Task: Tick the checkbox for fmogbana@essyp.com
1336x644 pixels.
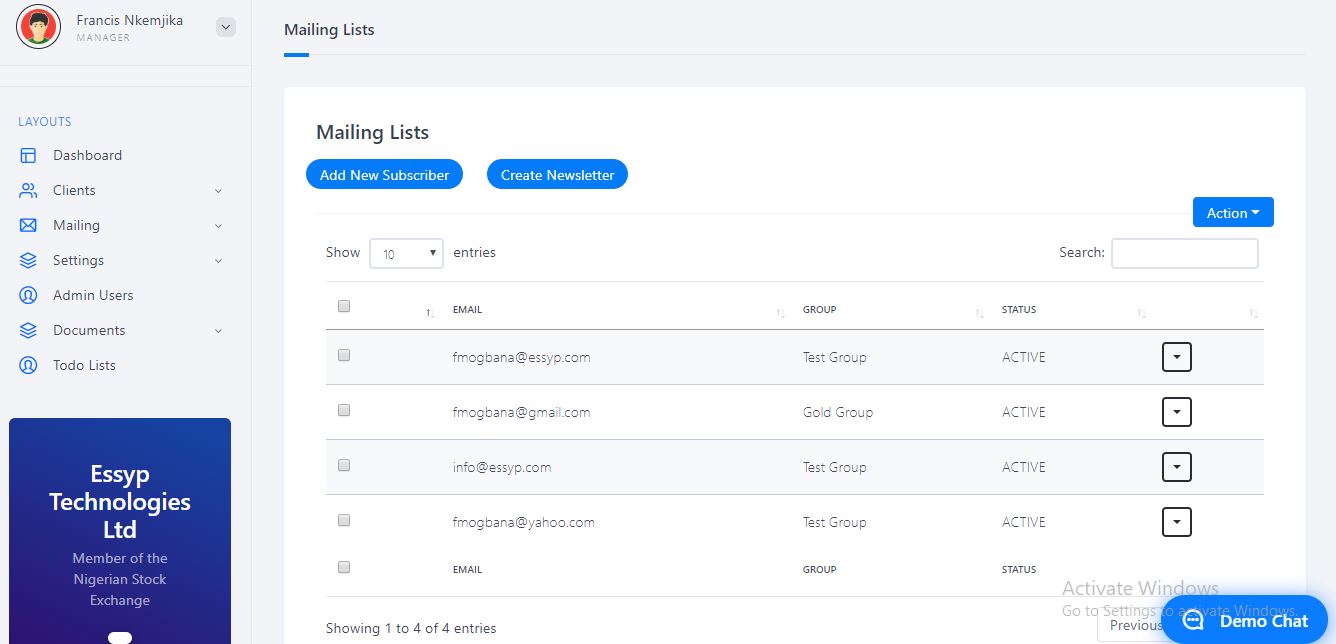Action: [x=344, y=355]
